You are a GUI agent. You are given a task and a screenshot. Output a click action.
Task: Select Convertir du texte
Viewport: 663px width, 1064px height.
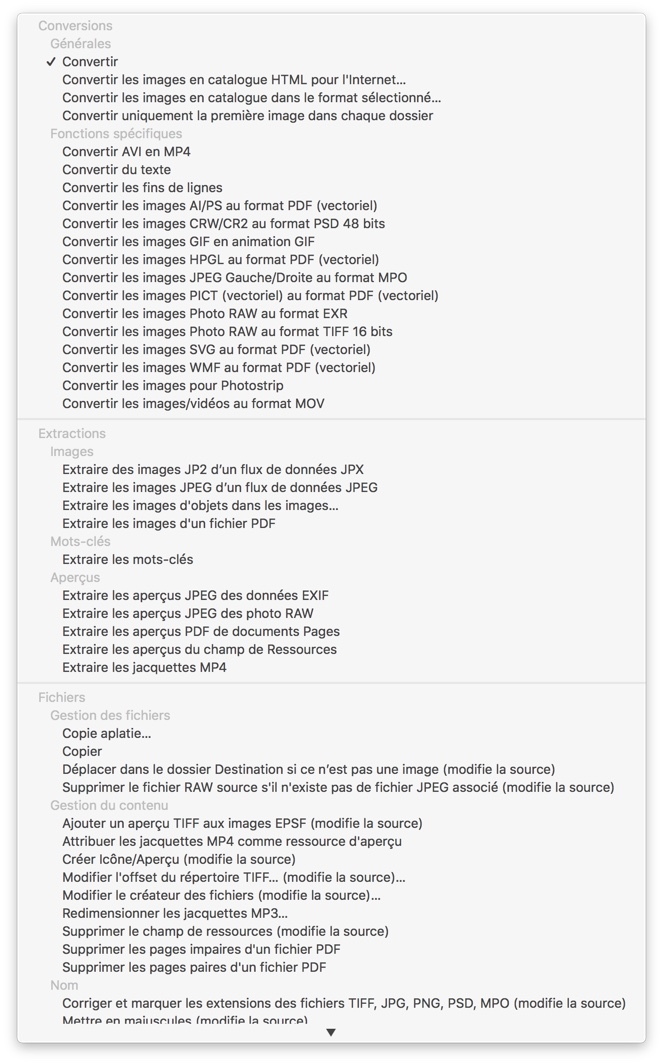(x=331, y=170)
